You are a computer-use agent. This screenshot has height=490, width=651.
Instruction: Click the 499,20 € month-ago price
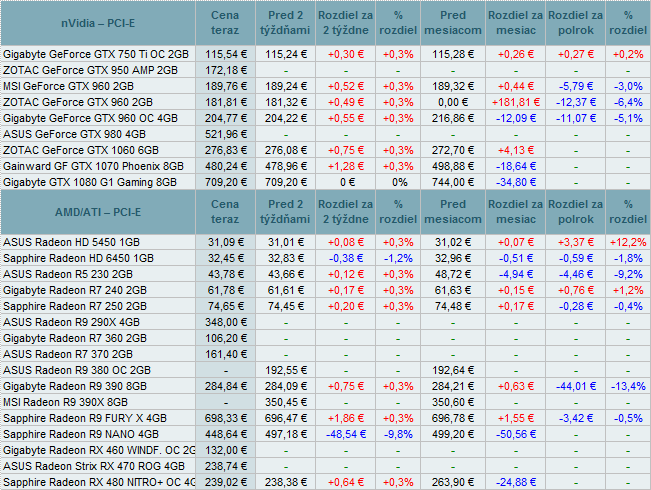453,434
